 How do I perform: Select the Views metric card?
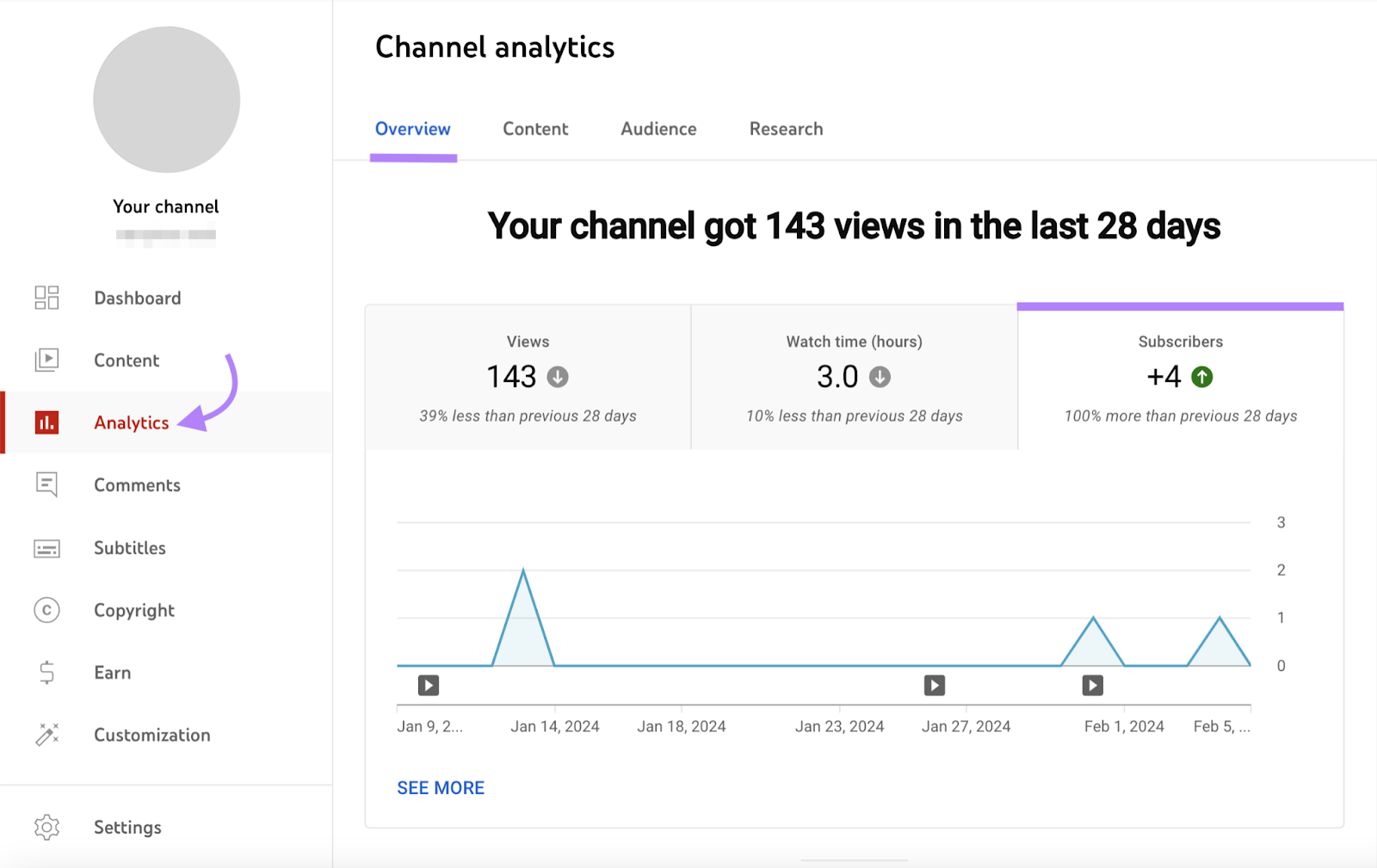coord(528,377)
